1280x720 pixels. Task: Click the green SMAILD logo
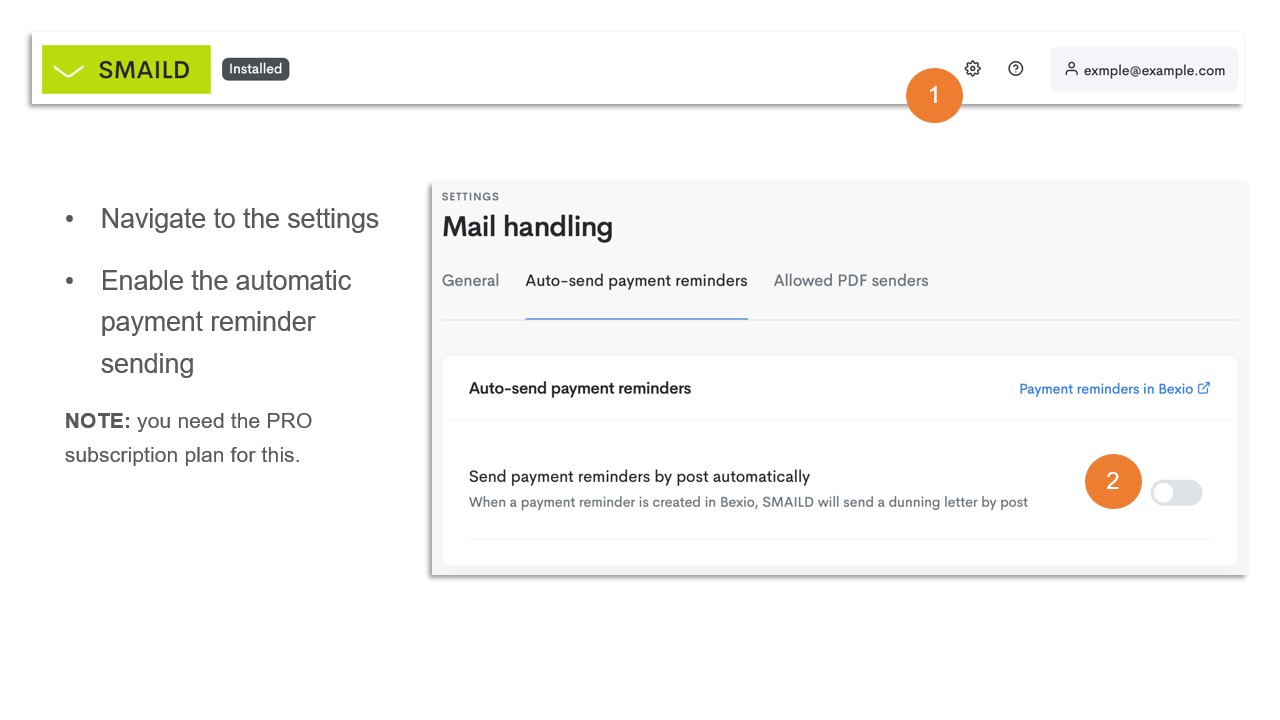coord(126,69)
